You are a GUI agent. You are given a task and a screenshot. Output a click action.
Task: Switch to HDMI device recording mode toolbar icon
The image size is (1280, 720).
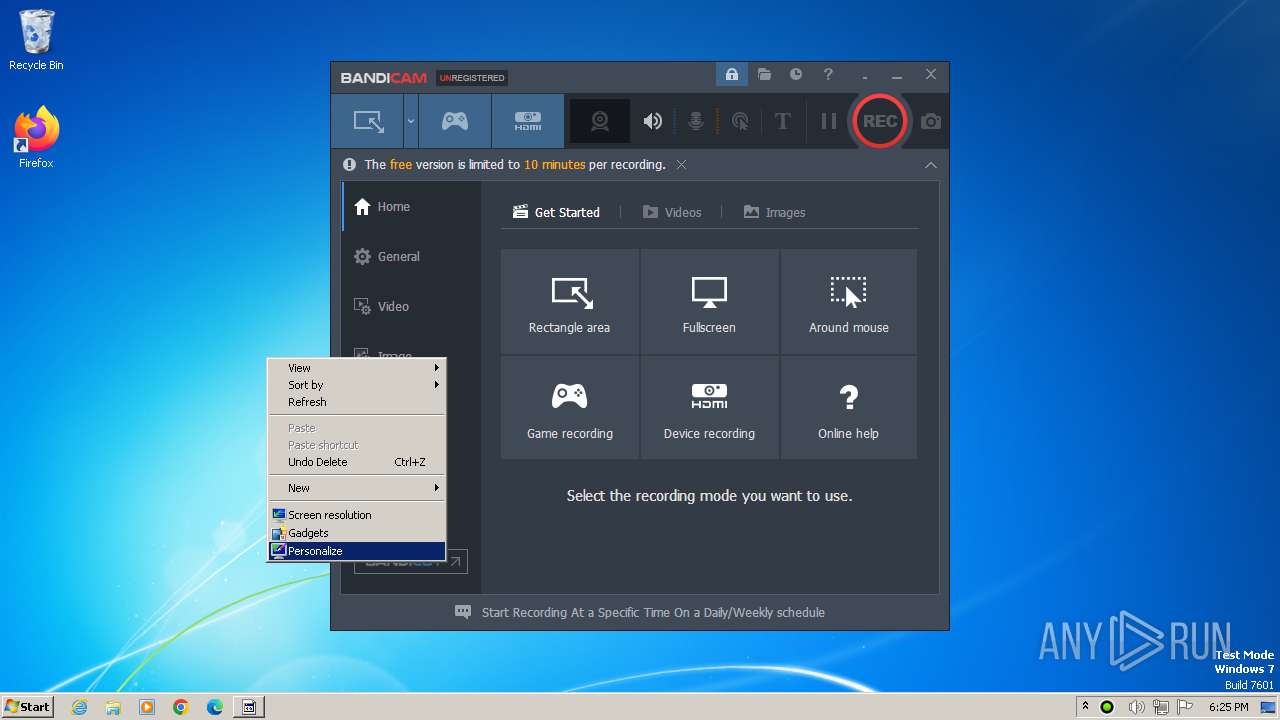click(x=528, y=121)
